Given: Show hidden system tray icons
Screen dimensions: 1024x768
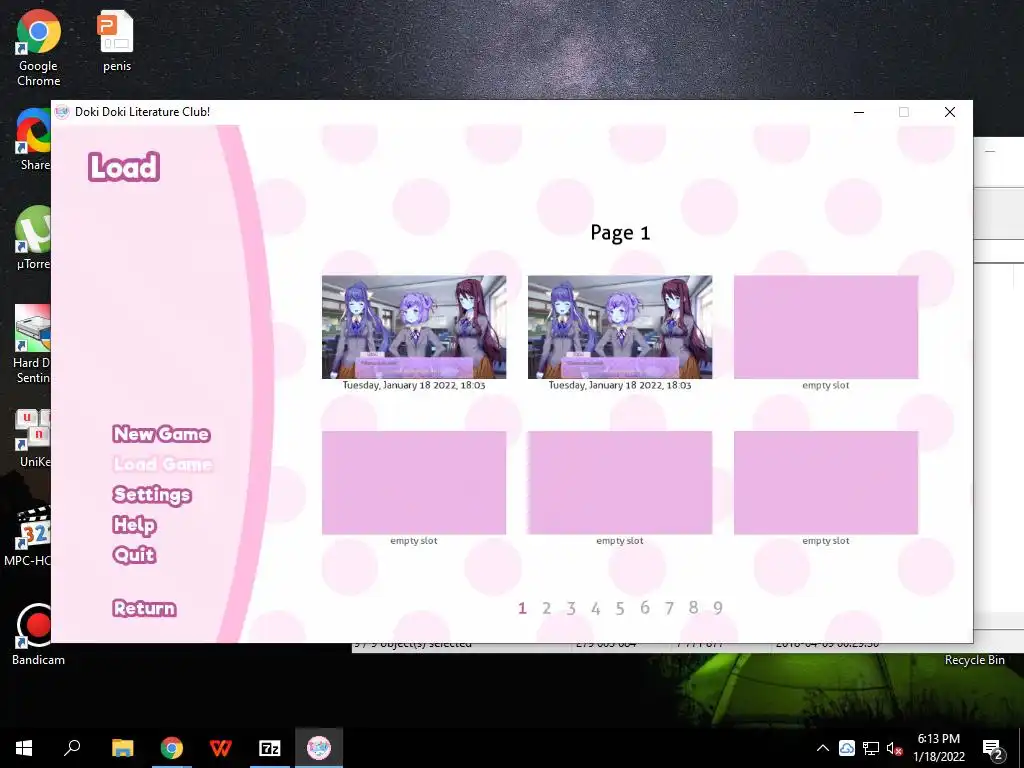Looking at the screenshot, I should [823, 748].
